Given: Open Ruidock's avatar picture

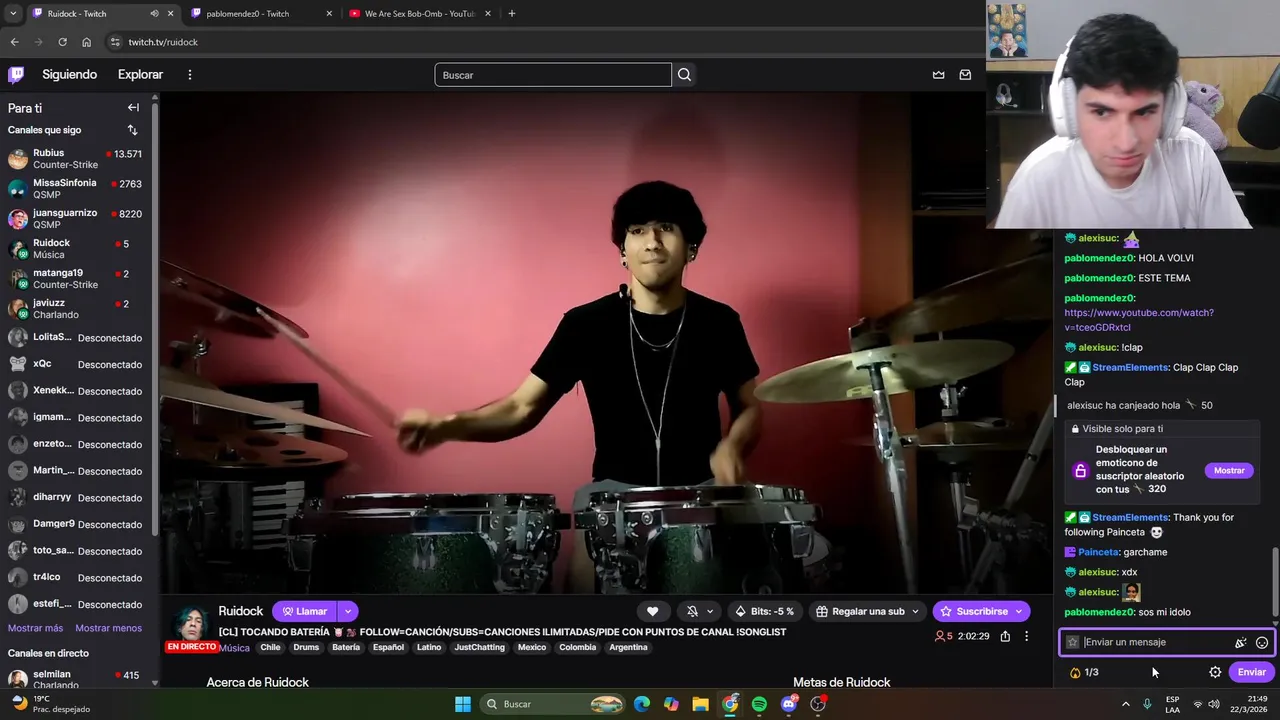Looking at the screenshot, I should (192, 623).
